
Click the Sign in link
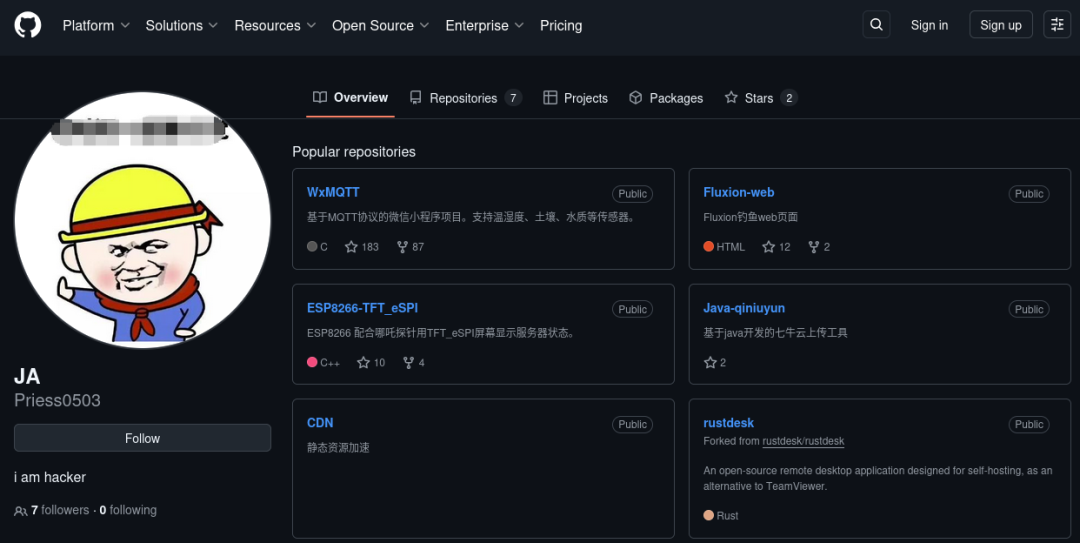[929, 25]
